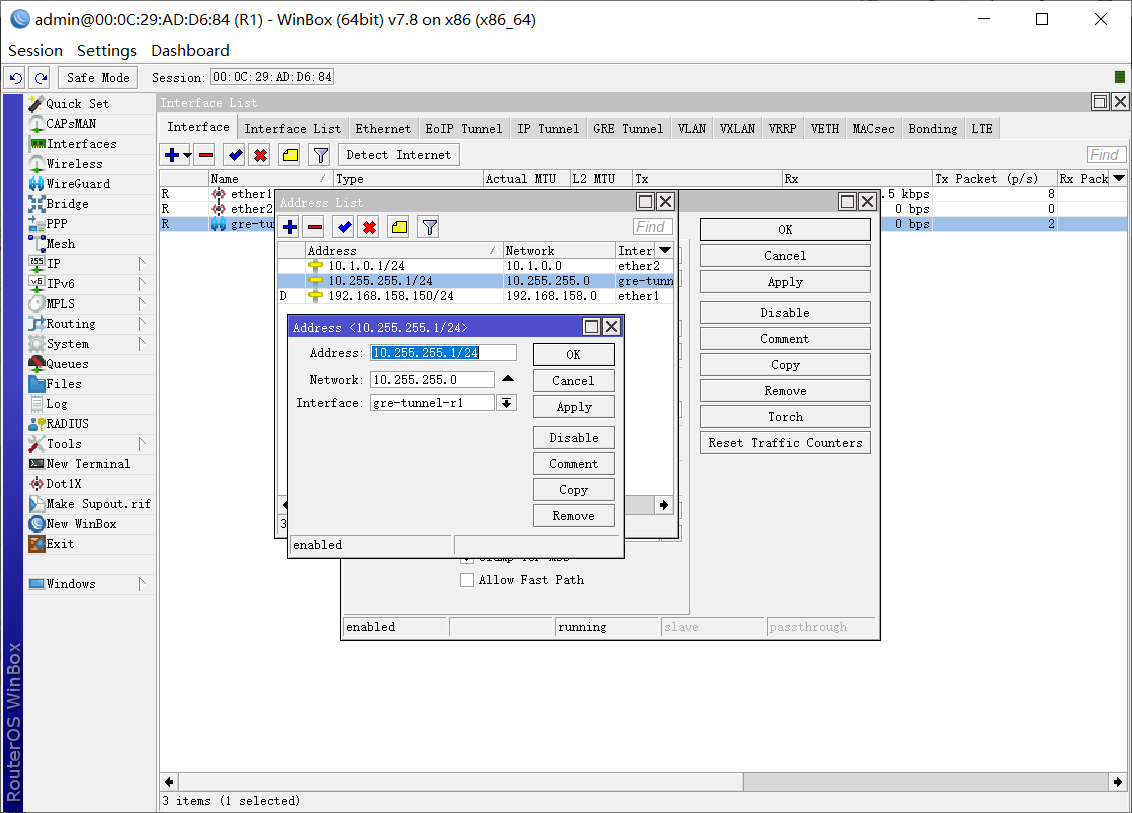Click the funnel filter icon in Interface List toolbar
Viewport: 1132px width, 813px height.
(321, 155)
